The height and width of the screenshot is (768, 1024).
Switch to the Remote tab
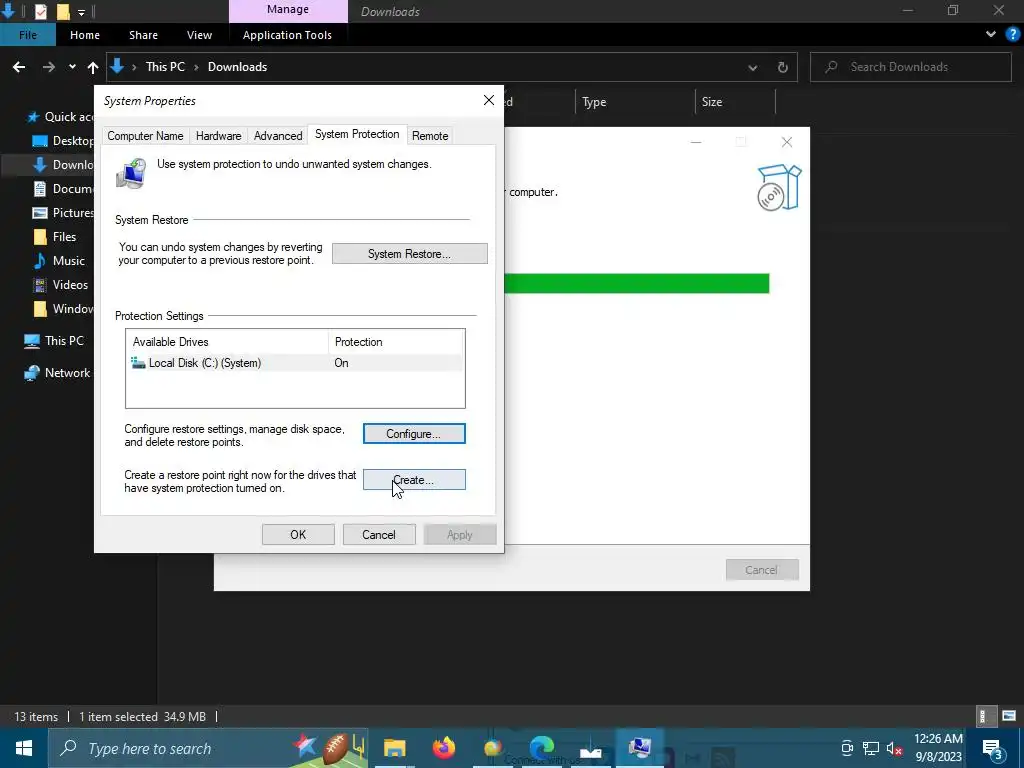[430, 136]
